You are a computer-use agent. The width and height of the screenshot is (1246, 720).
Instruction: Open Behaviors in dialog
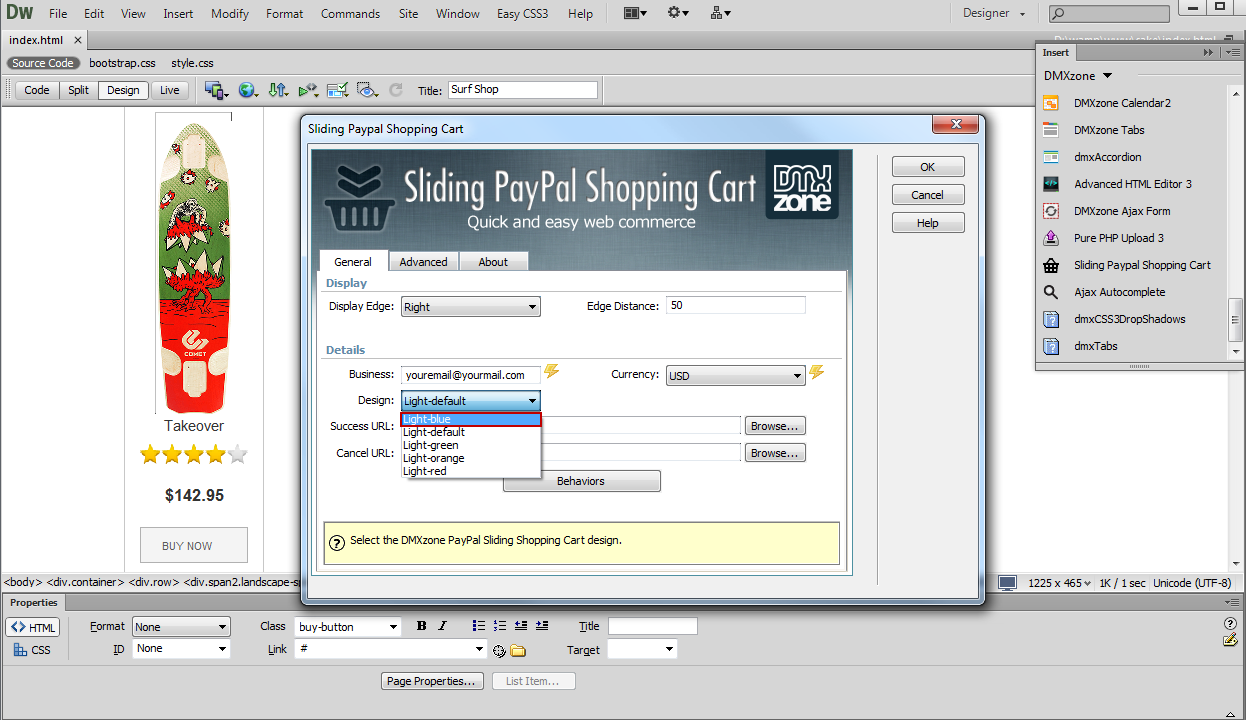581,481
